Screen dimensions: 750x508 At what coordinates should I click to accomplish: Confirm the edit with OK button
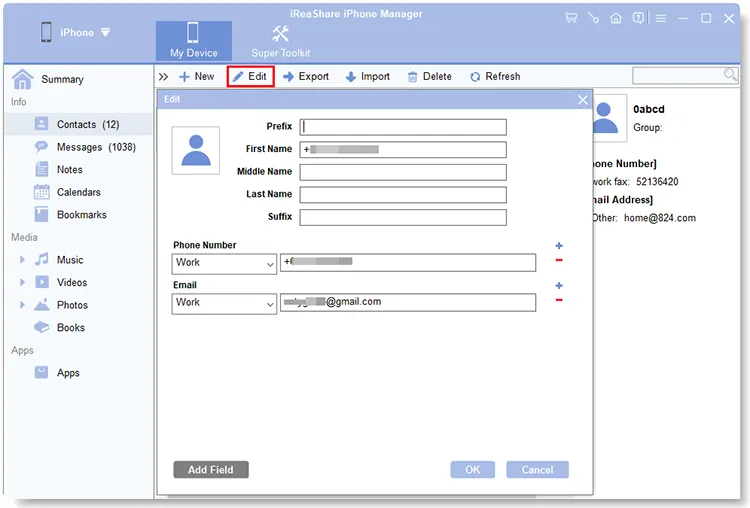[473, 470]
